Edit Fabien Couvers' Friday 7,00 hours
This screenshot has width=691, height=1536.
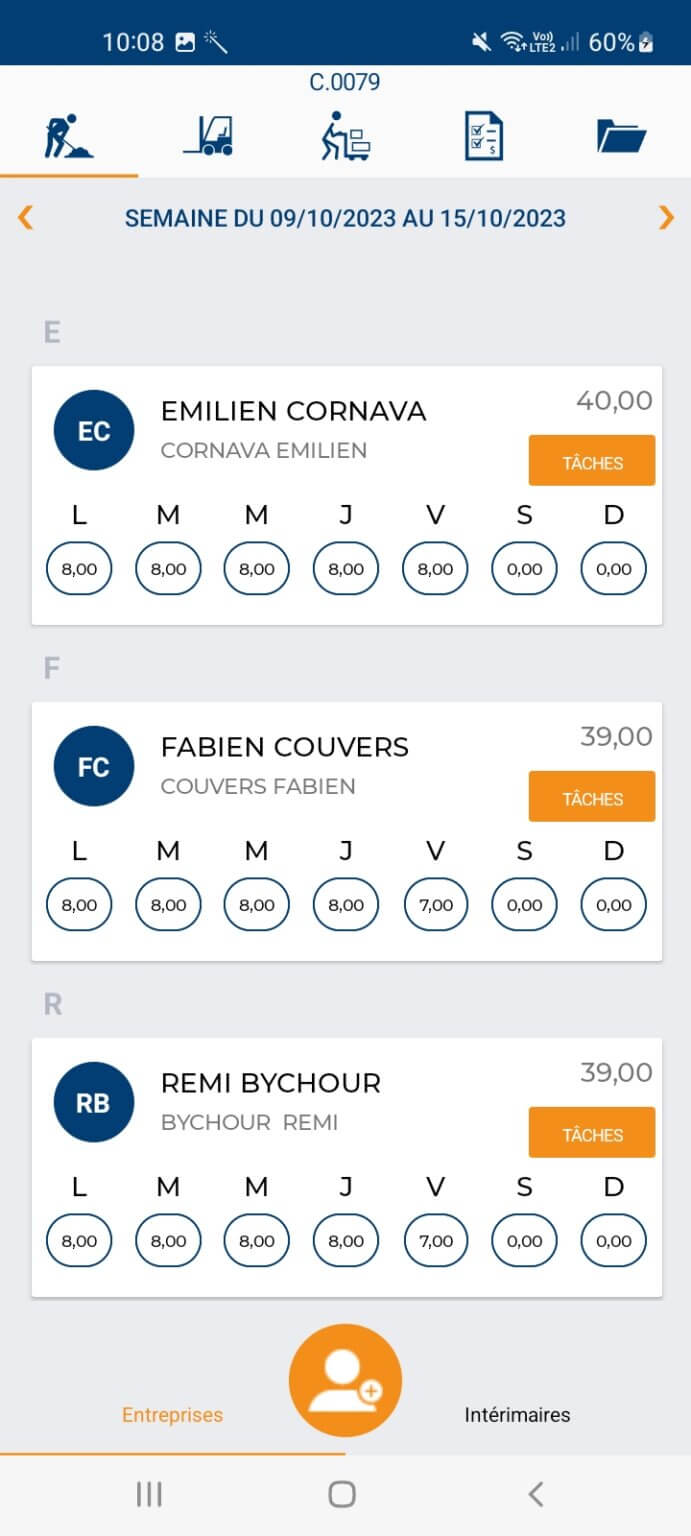point(435,905)
